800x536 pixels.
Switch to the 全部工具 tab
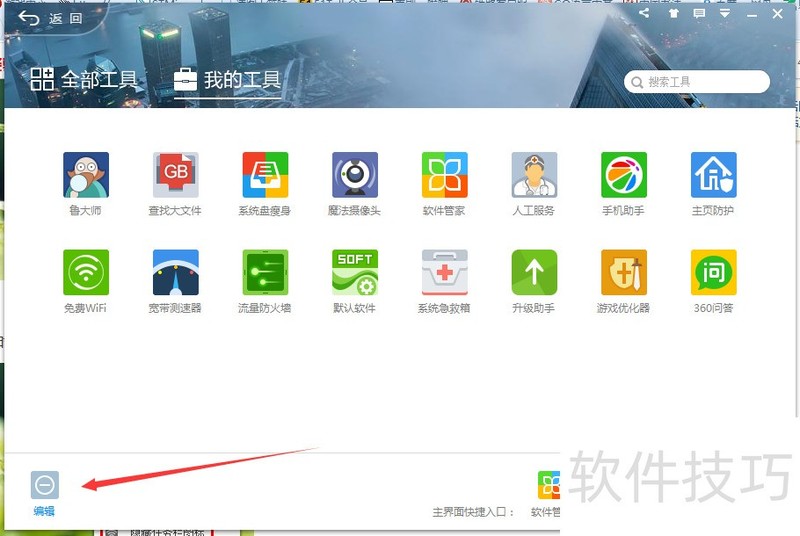84,80
